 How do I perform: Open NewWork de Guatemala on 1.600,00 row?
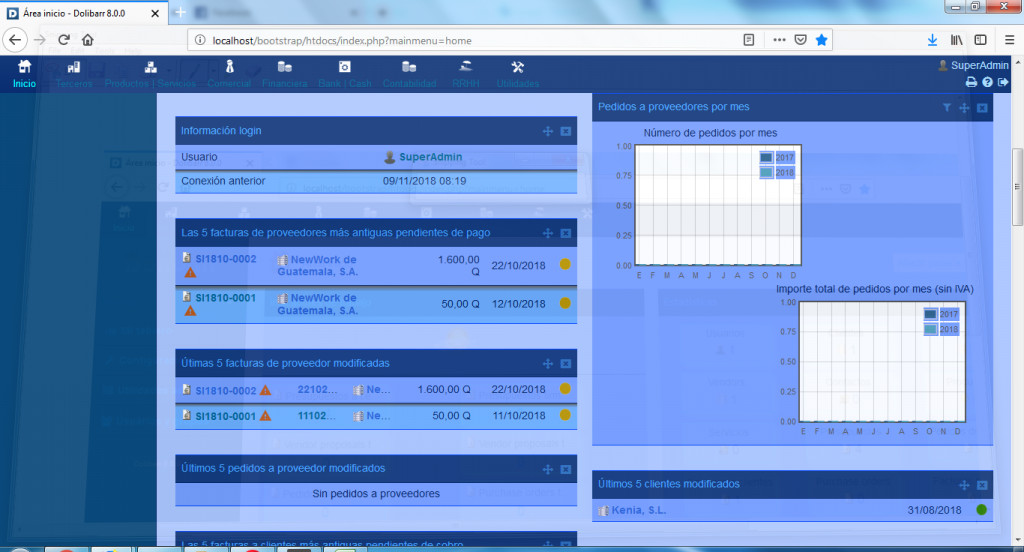pos(317,265)
